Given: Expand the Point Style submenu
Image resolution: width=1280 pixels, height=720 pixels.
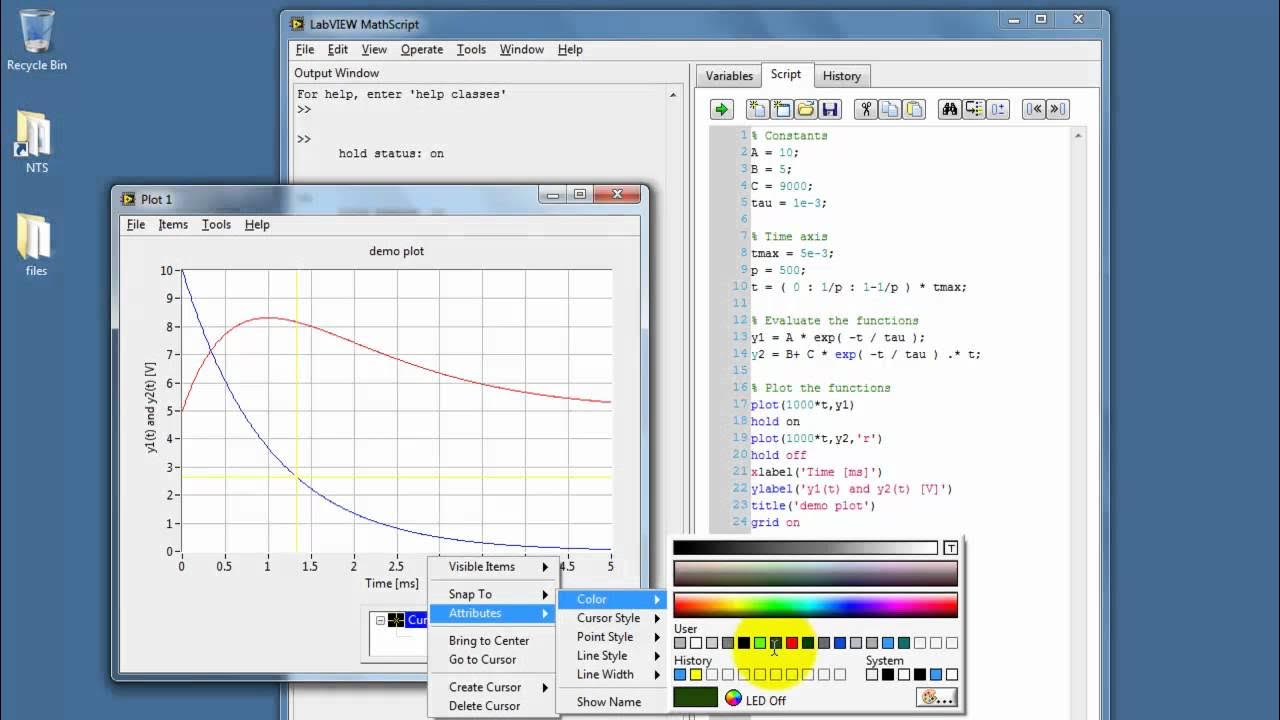Looking at the screenshot, I should point(612,637).
